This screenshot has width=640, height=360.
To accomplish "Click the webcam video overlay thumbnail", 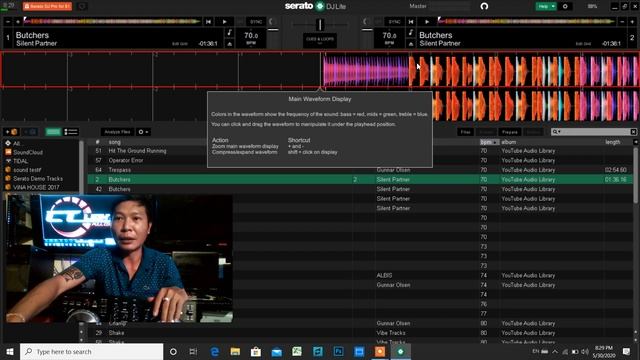I will click(119, 258).
